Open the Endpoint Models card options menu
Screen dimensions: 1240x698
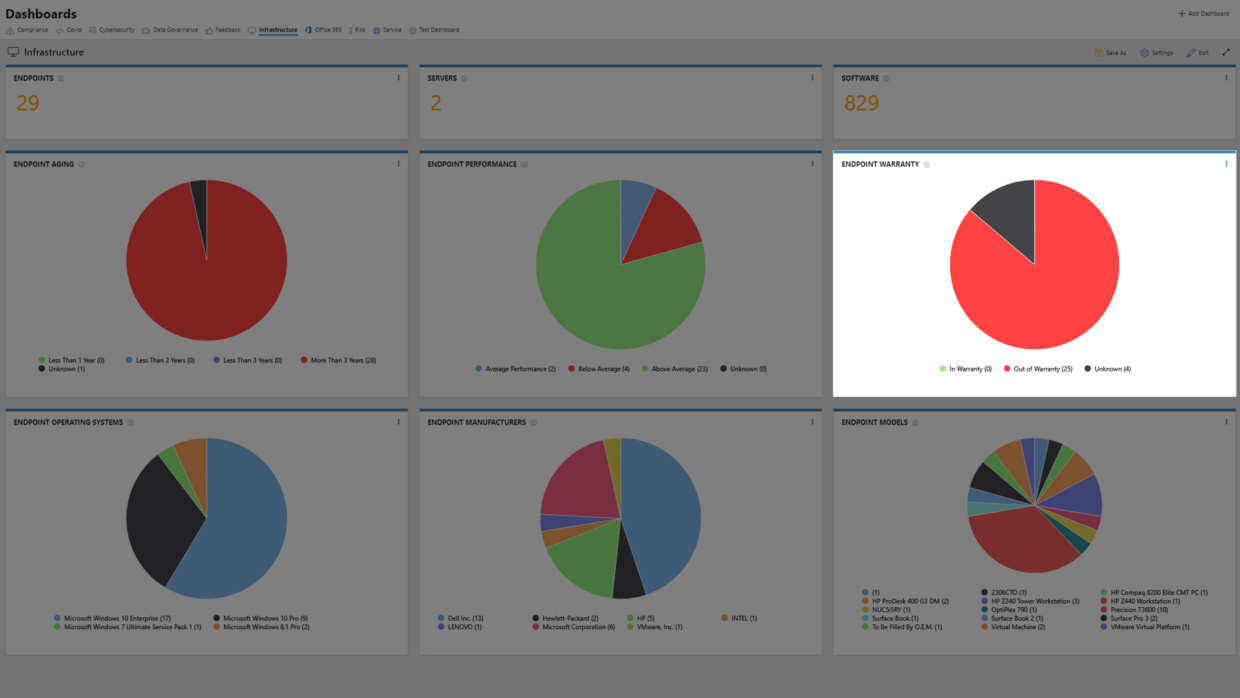click(1226, 422)
